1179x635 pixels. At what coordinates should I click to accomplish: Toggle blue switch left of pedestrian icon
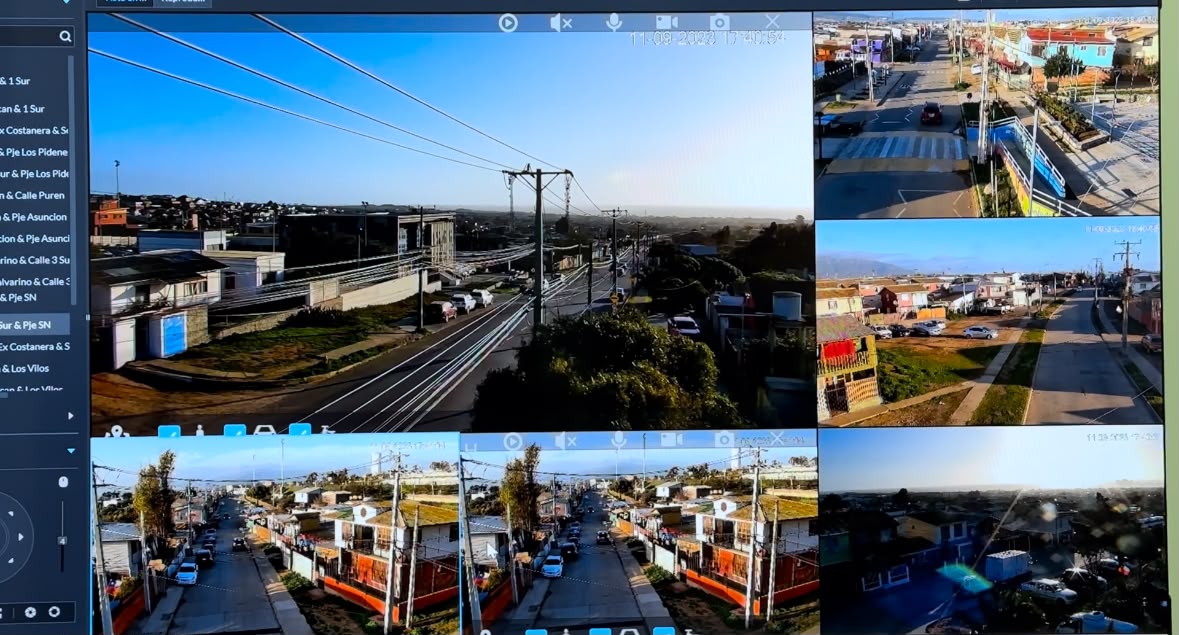pyautogui.click(x=169, y=431)
